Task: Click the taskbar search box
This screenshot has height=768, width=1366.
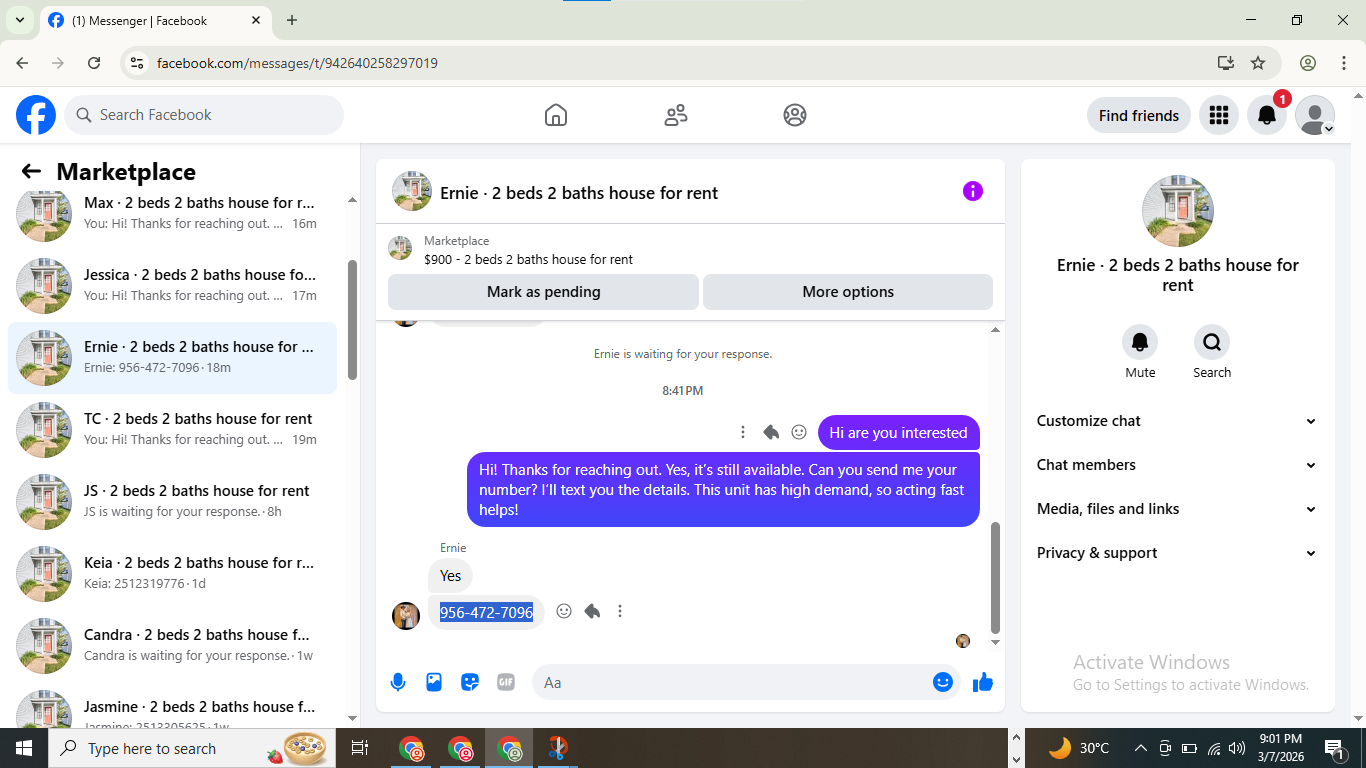Action: click(193, 748)
